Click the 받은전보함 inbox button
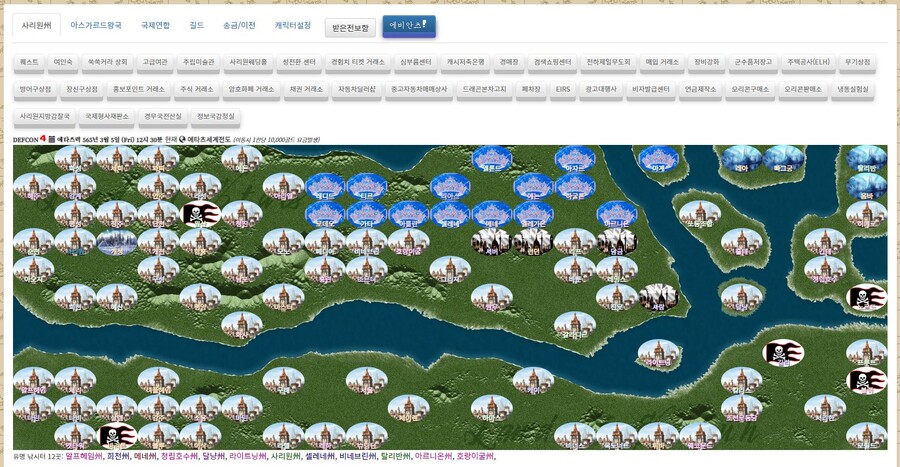Image resolution: width=900 pixels, height=467 pixels. tap(352, 27)
